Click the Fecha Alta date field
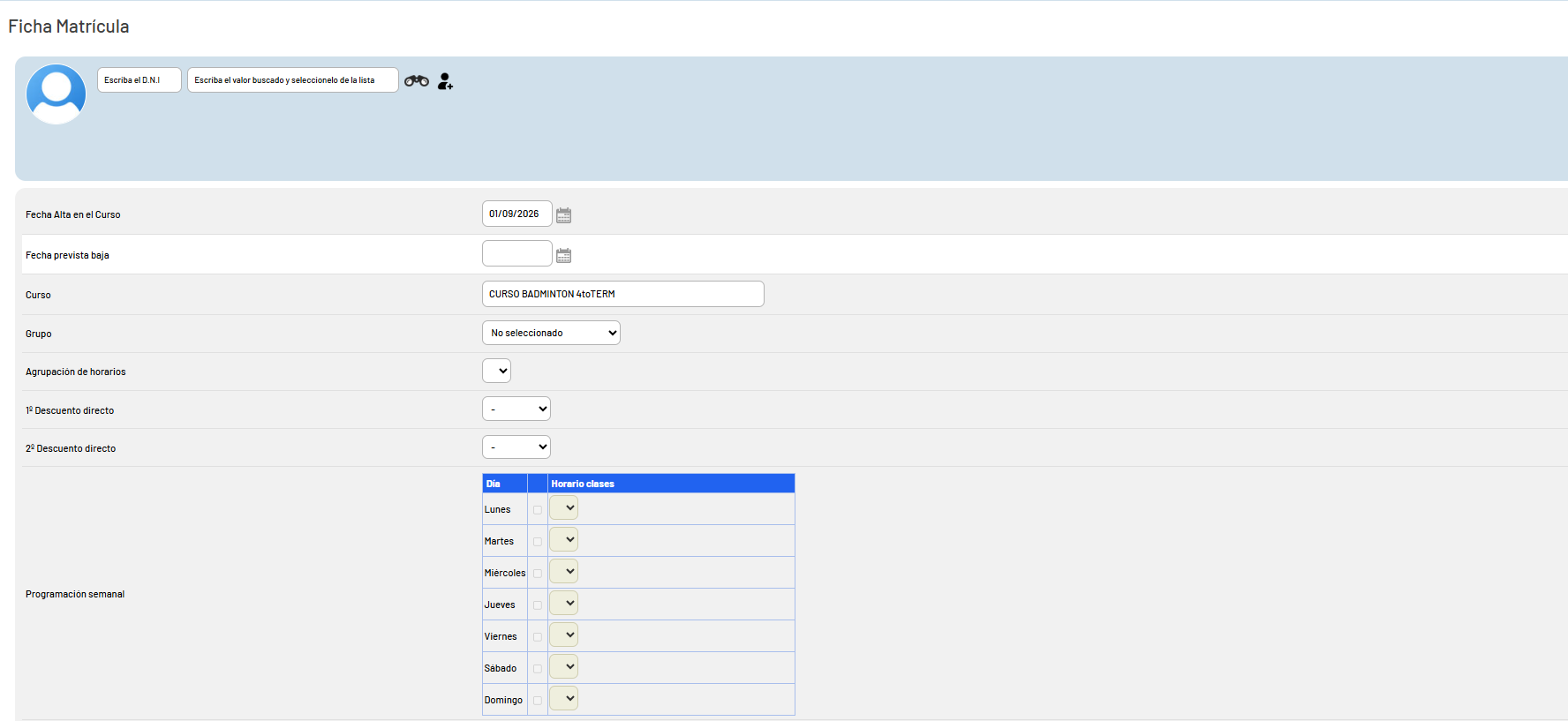The height and width of the screenshot is (721, 1568). click(x=517, y=214)
